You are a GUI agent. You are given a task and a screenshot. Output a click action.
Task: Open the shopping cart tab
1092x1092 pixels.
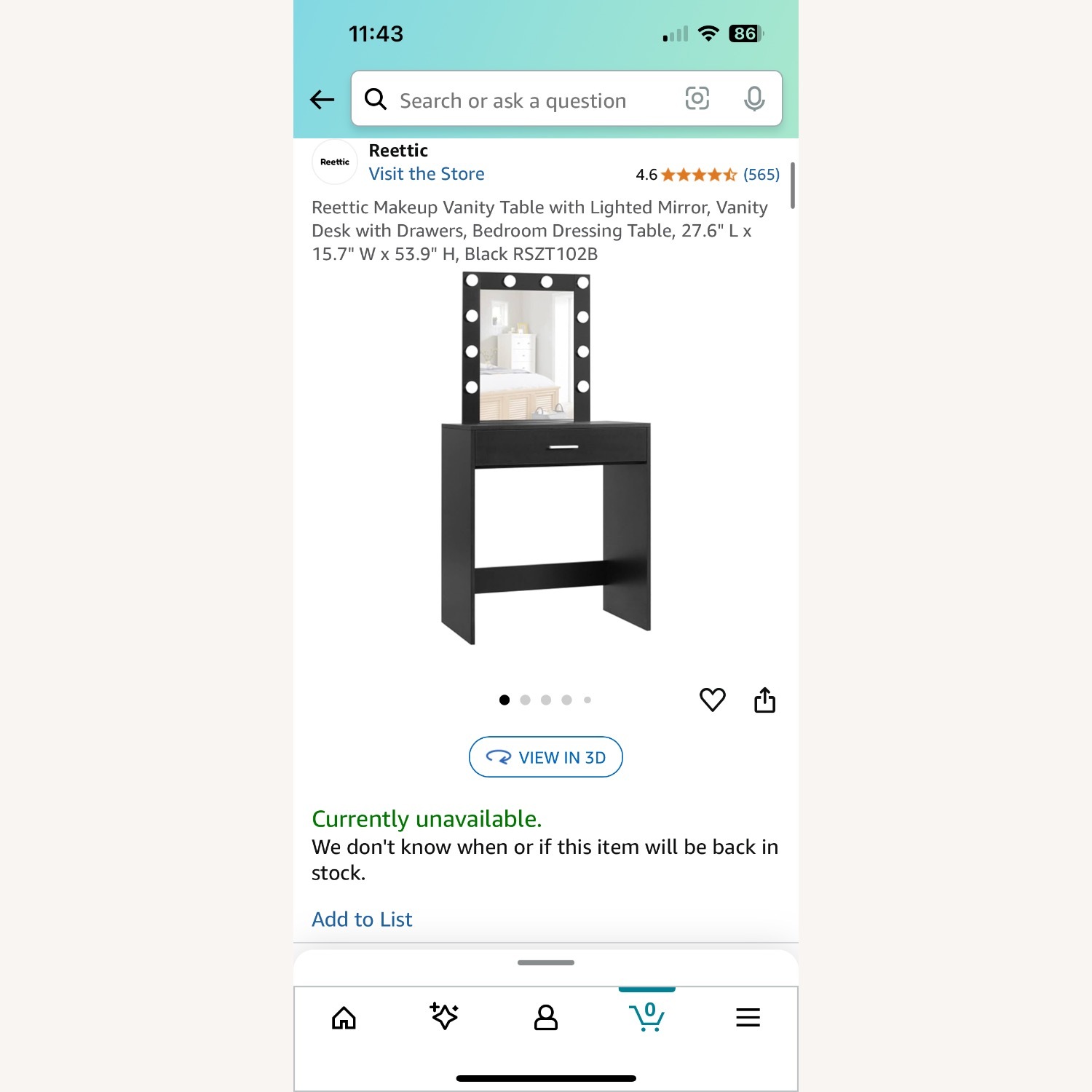click(646, 1016)
